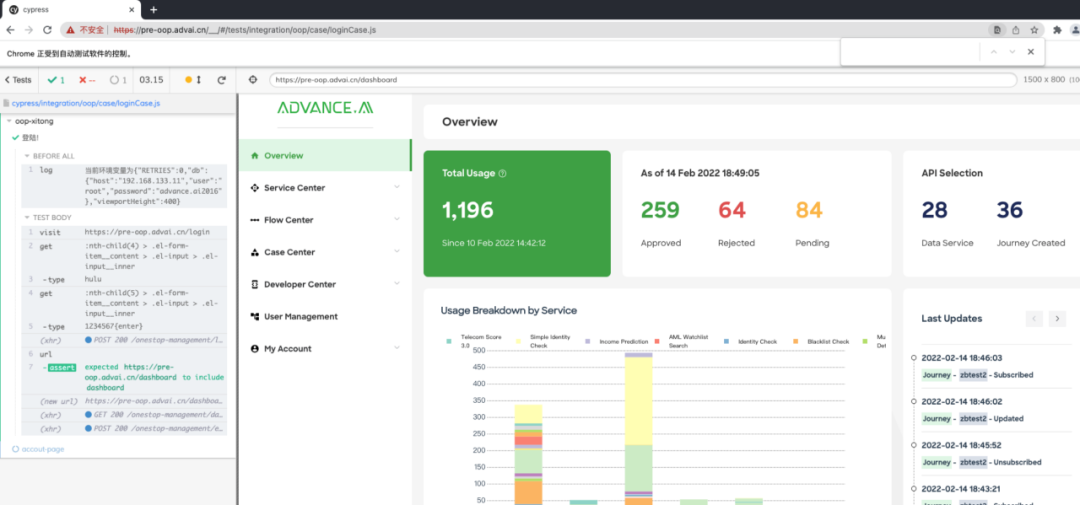1080x505 pixels.
Task: Go back to the Tests list
Action: click(17, 80)
